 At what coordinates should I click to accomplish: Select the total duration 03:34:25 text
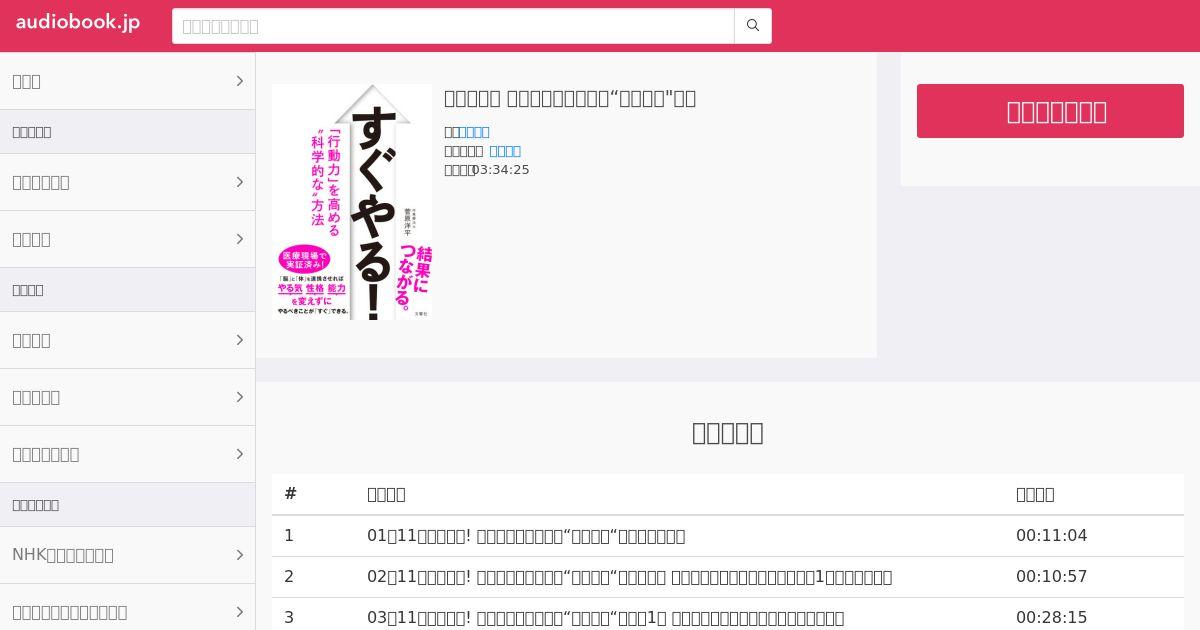[500, 170]
